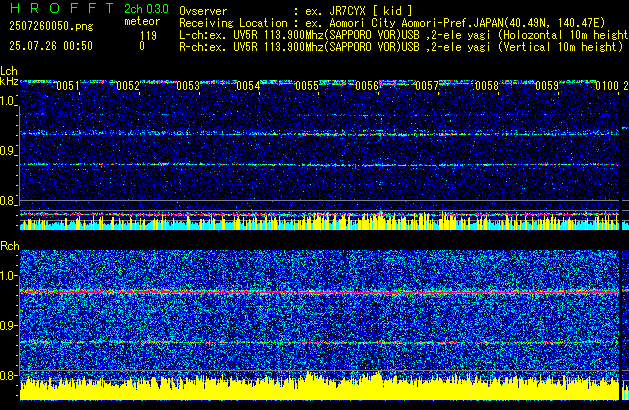Image resolution: width=629 pixels, height=410 pixels.
Task: Click the 0051 time marker
Action: 68,86
